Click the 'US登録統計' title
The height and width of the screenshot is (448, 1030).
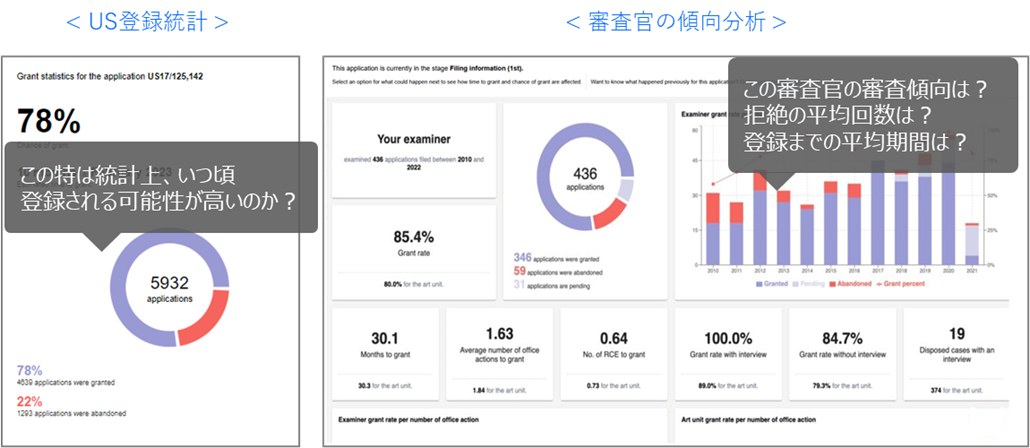click(x=148, y=22)
